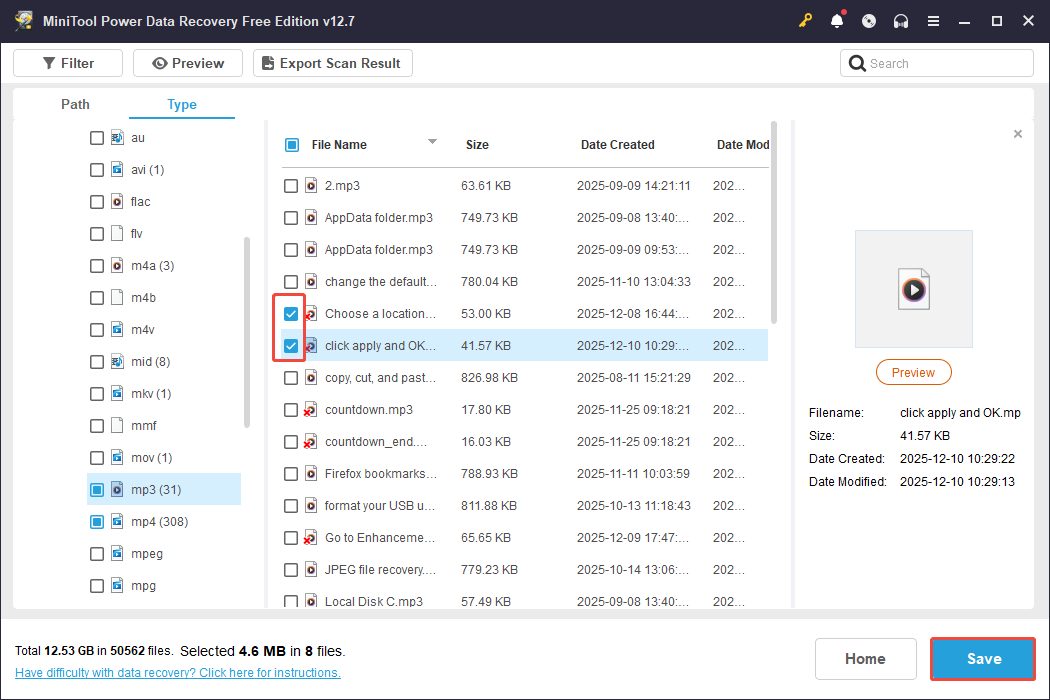Check the countdown.mp3 checkbox
1050x700 pixels.
pyautogui.click(x=290, y=409)
